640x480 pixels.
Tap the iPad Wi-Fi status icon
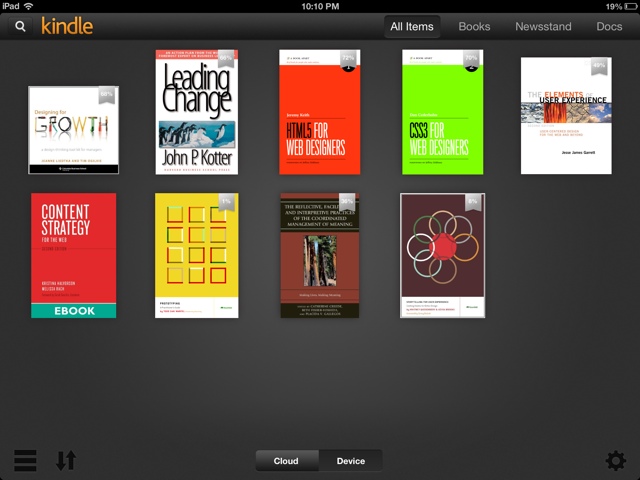[x=28, y=6]
